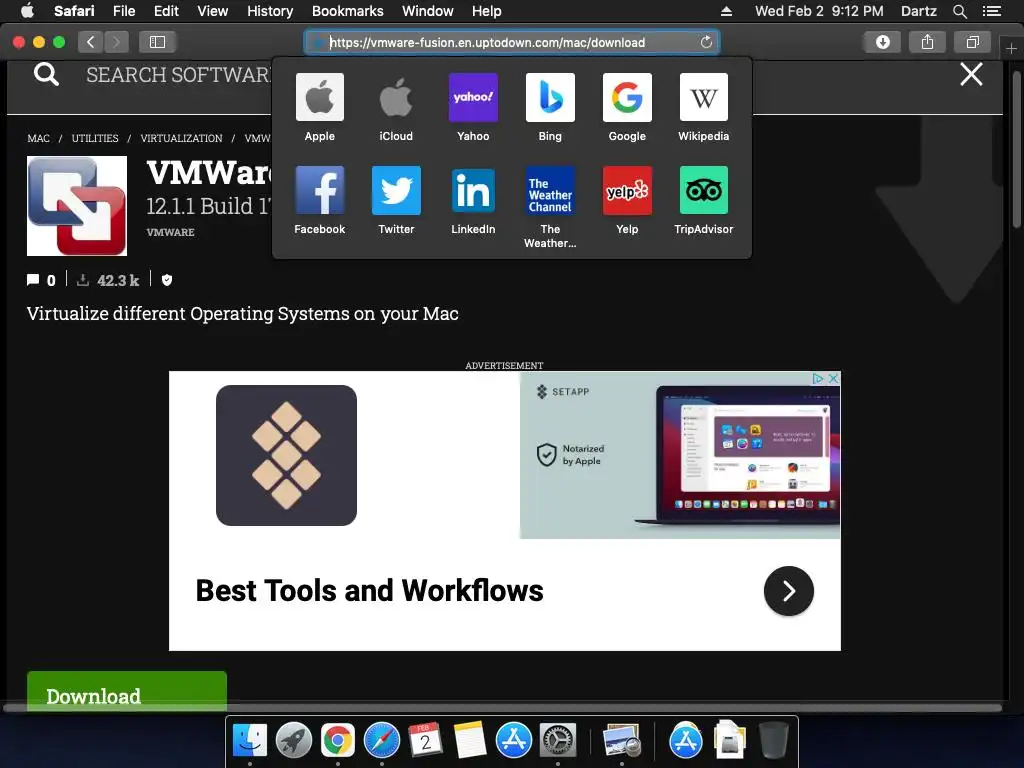Screen dimensions: 1024x768
Task: Open the History menu
Action: [270, 11]
